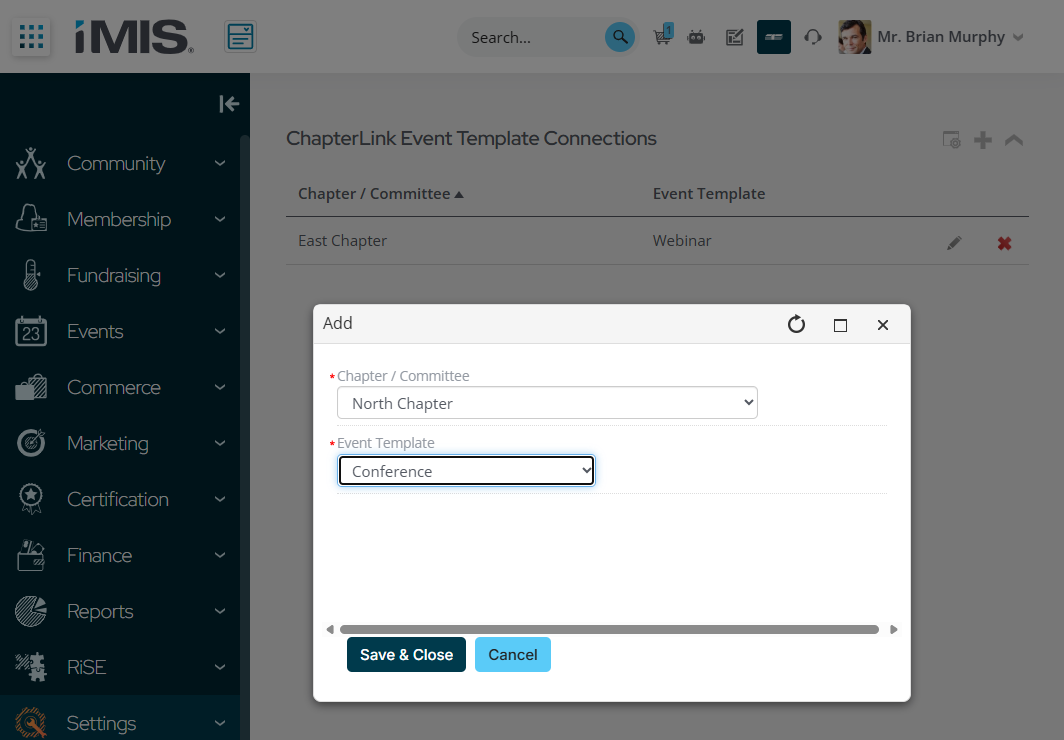Reload the Add dialog using refresh icon
This screenshot has height=740, width=1064.
(x=796, y=324)
